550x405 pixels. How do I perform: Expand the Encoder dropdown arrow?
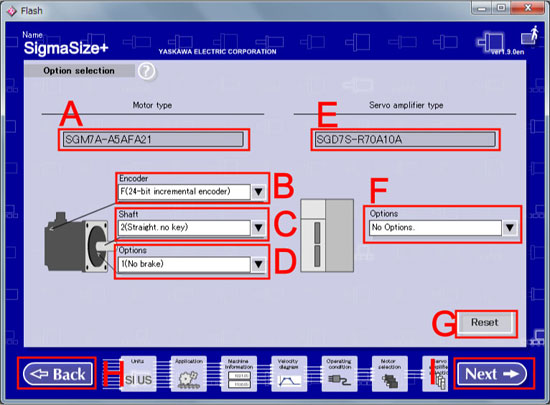(x=259, y=192)
